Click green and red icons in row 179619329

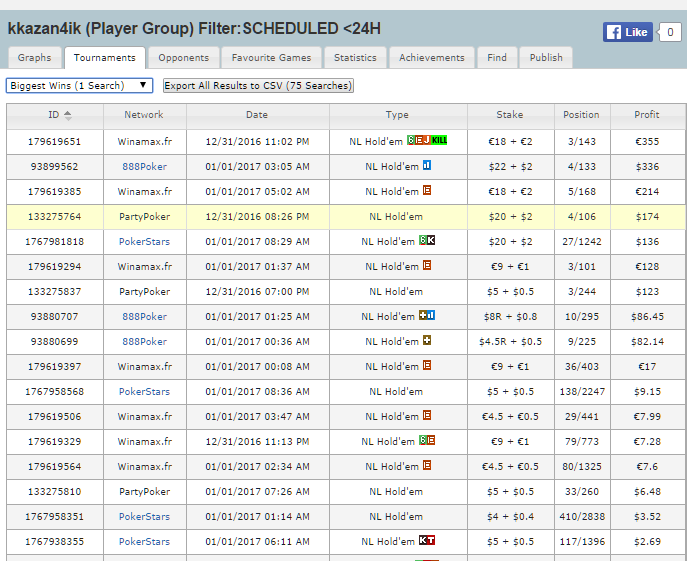point(427,440)
